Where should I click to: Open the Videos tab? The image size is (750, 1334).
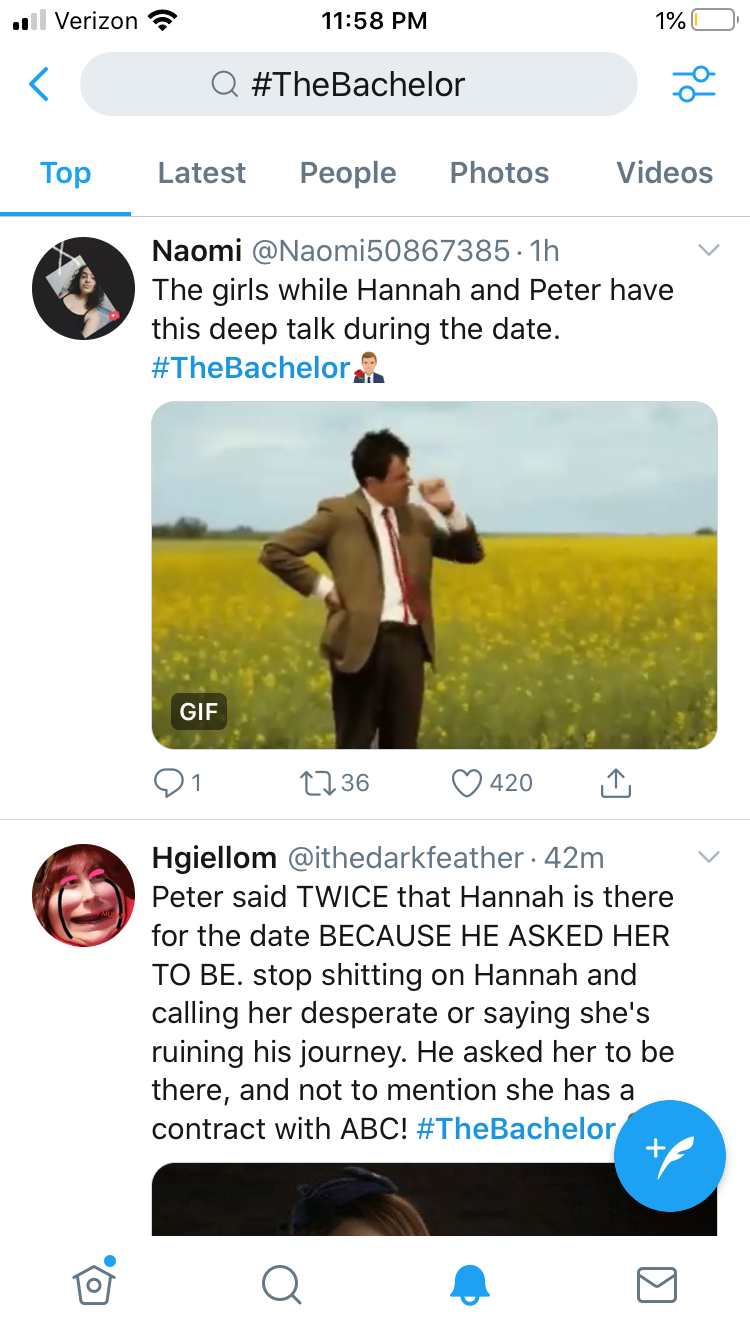664,173
